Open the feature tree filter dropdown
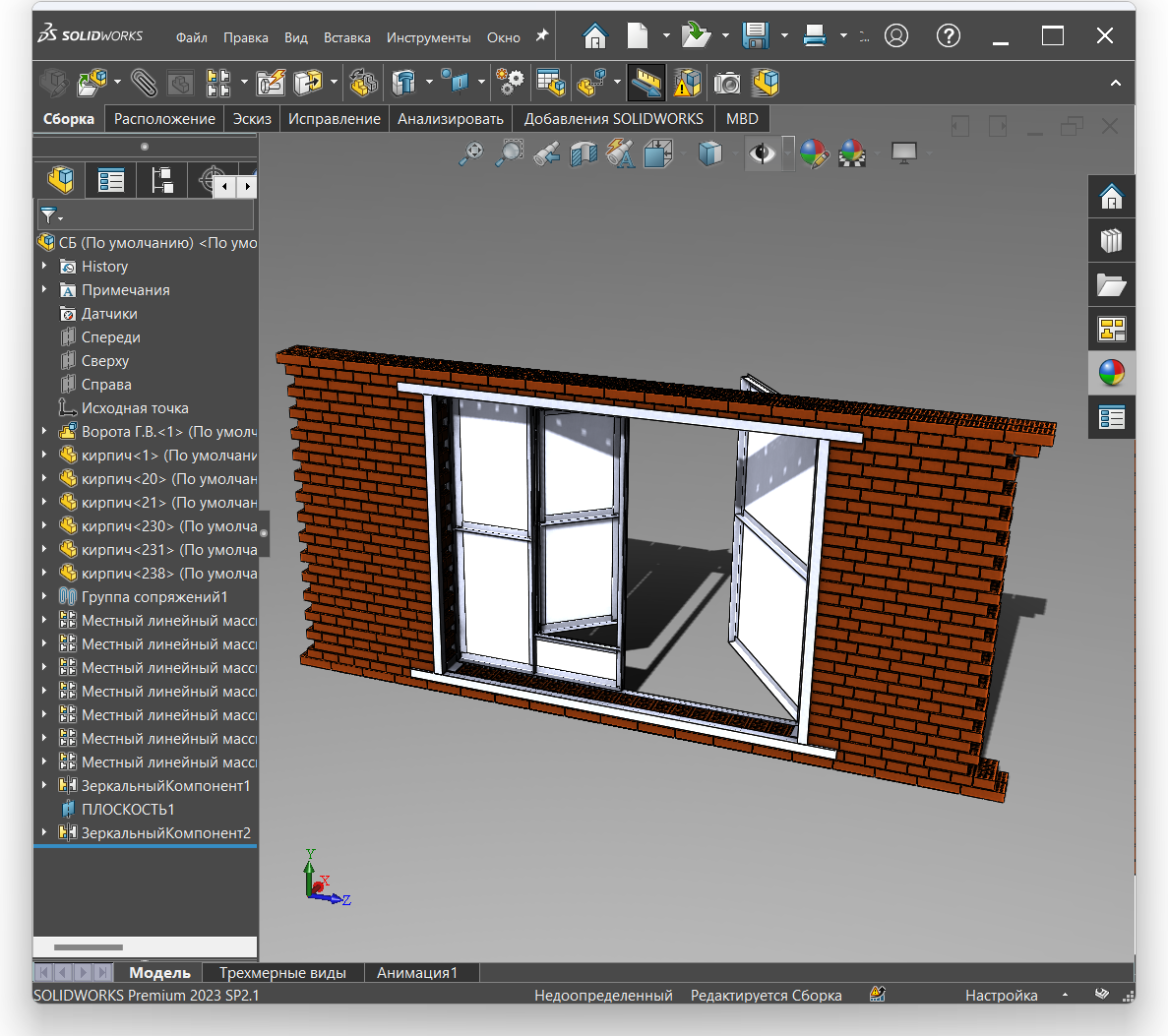The height and width of the screenshot is (1036, 1168). click(51, 215)
